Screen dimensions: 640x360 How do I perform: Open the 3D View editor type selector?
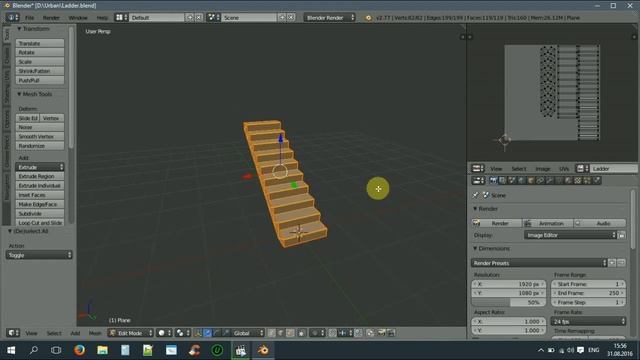click(x=13, y=333)
